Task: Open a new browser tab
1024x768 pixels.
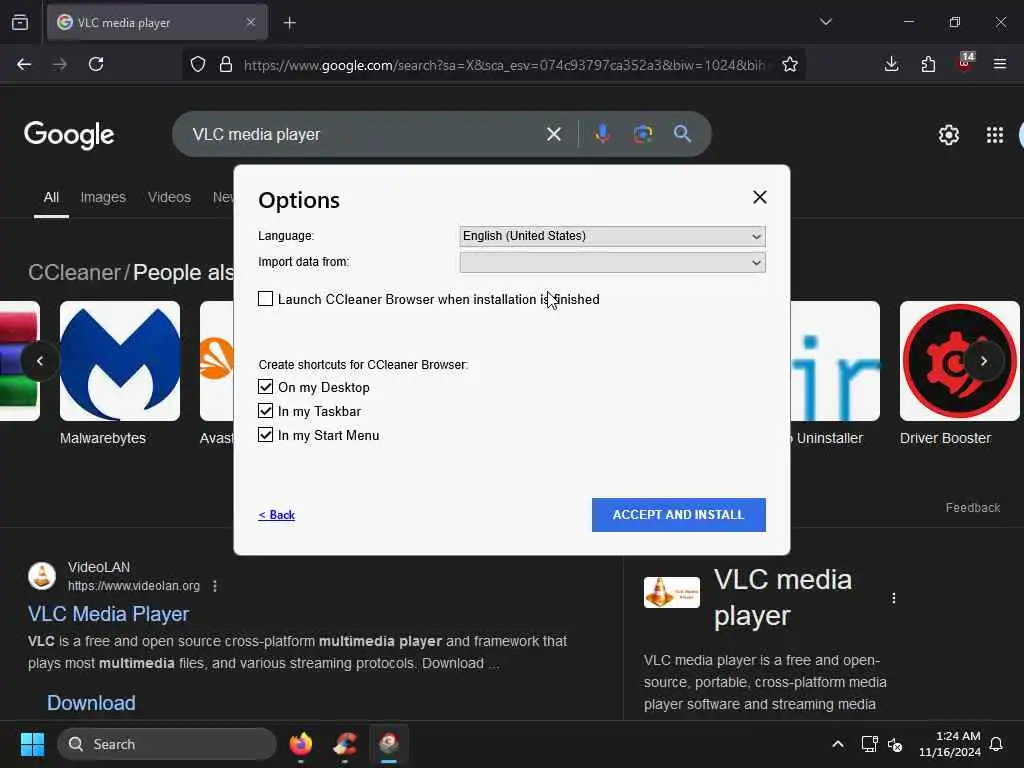Action: pyautogui.click(x=290, y=23)
